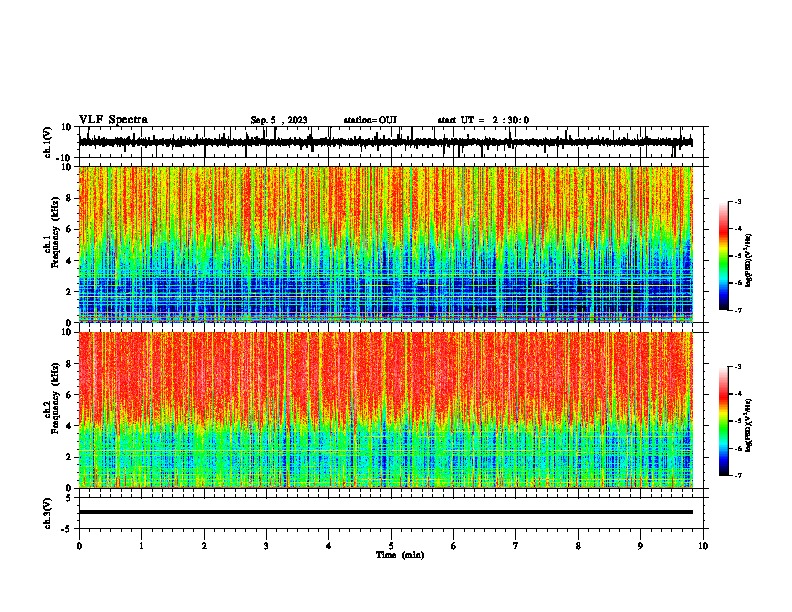Click the time-axis tick label "7"
The height and width of the screenshot is (612, 792).
click(516, 546)
